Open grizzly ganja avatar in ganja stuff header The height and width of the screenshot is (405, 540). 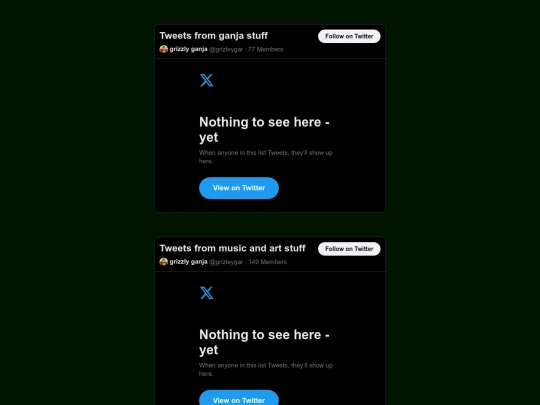[x=164, y=49]
